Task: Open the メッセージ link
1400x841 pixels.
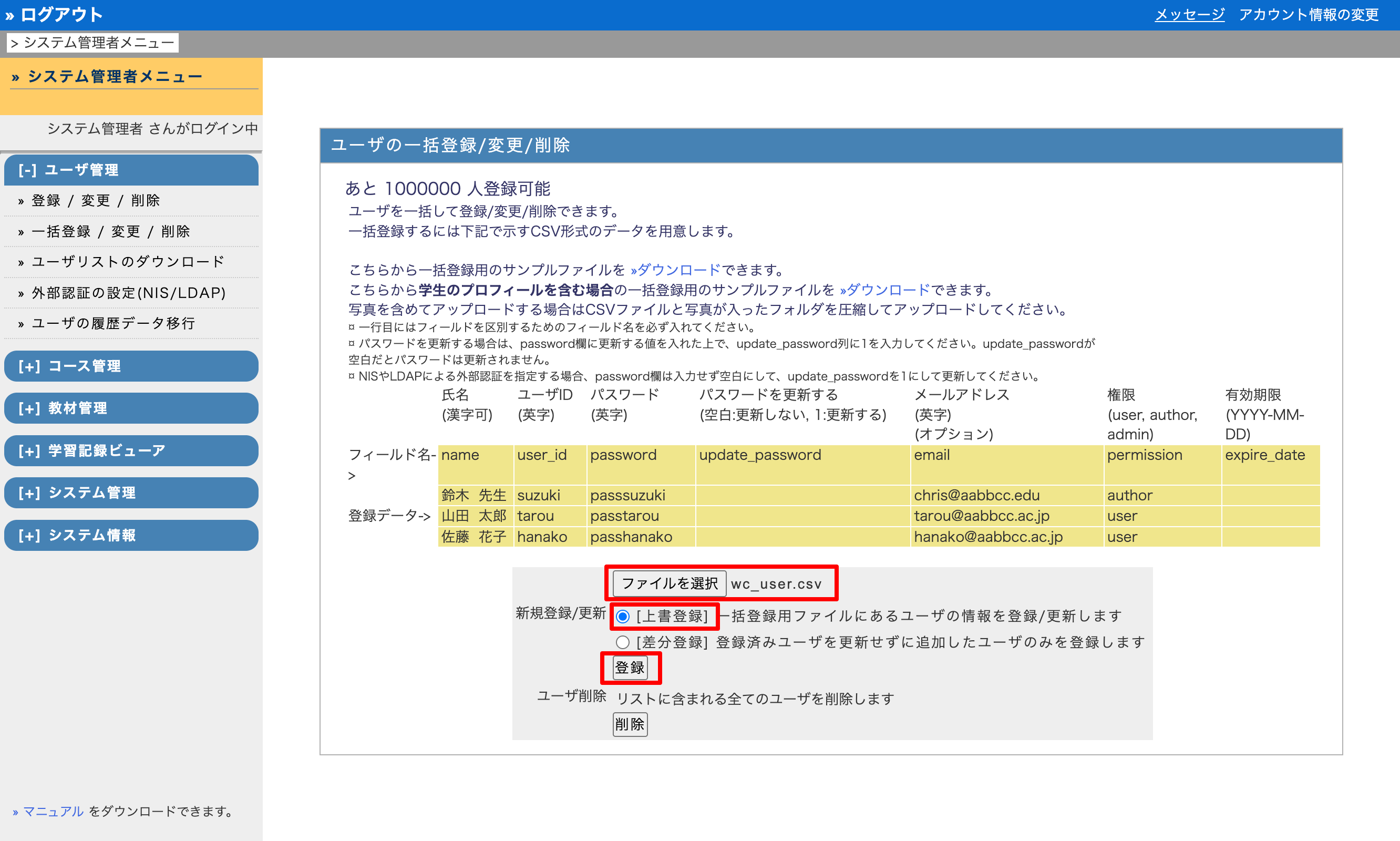Action: [x=1189, y=15]
